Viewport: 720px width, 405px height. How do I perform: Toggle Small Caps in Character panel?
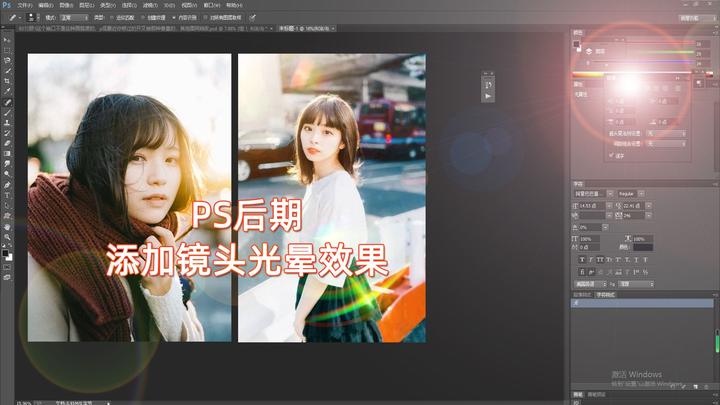609,260
